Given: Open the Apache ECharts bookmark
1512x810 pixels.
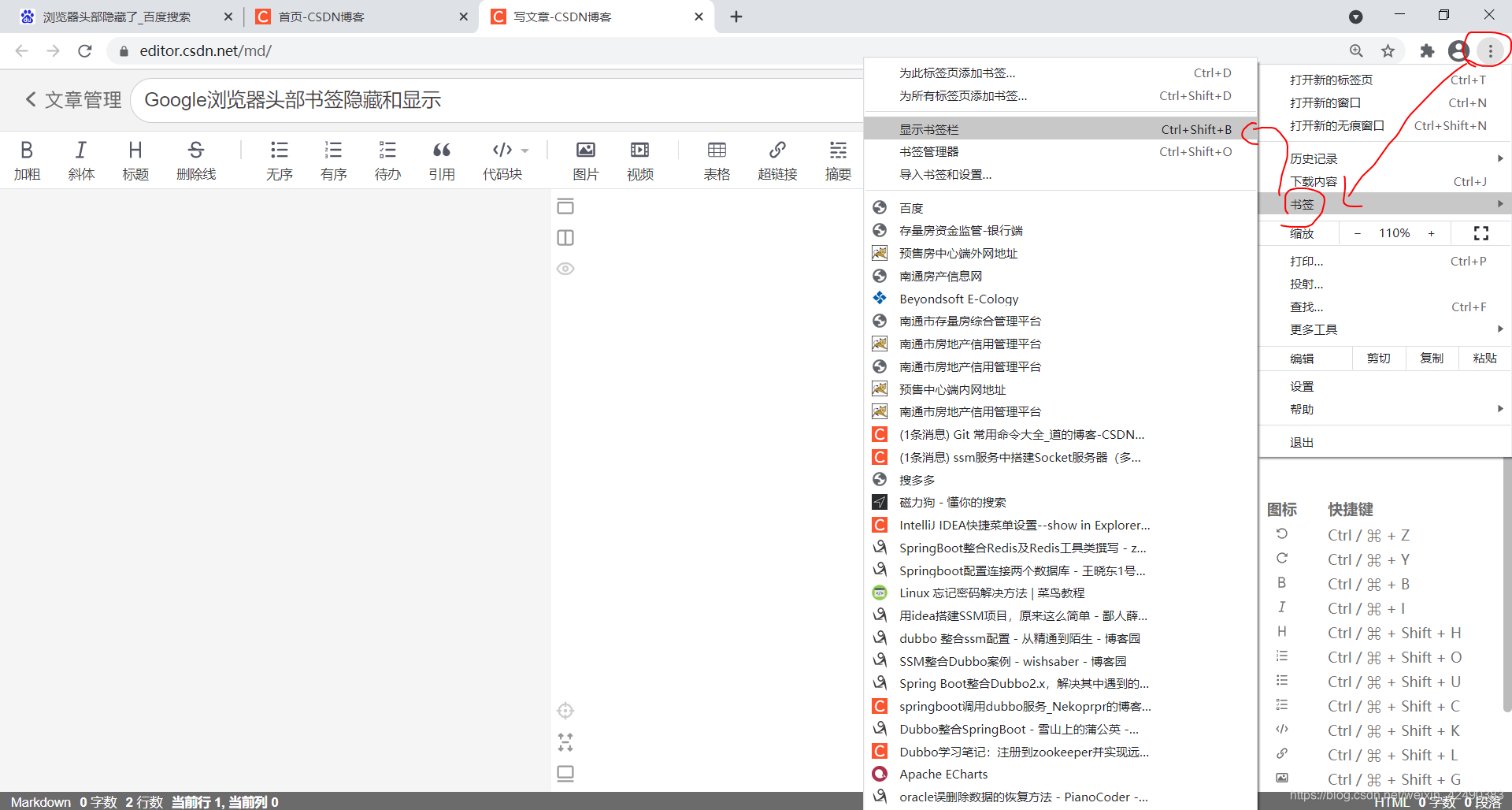Looking at the screenshot, I should pyautogui.click(x=1060, y=775).
